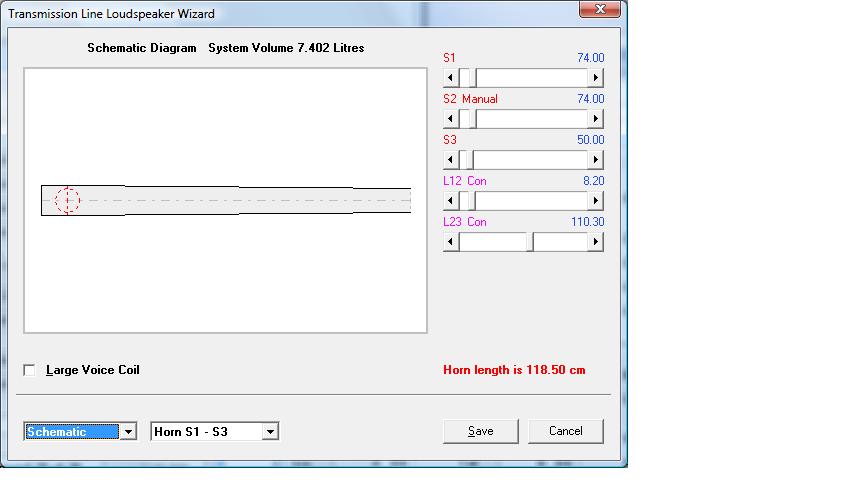Click the Horn length is 118.50 cm text
The height and width of the screenshot is (490, 866).
click(514, 370)
